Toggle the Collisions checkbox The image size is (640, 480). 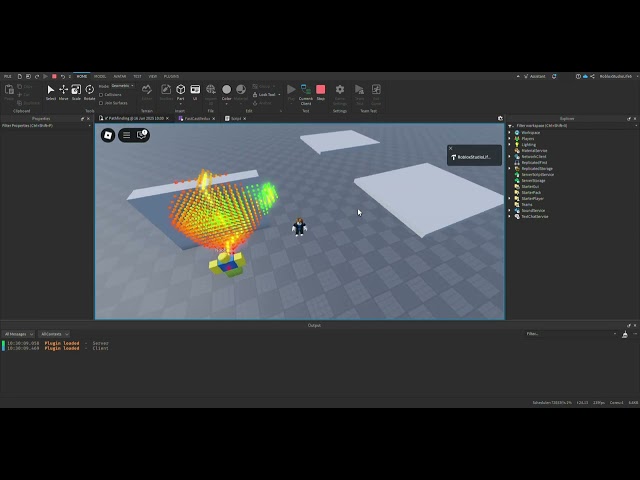click(101, 95)
